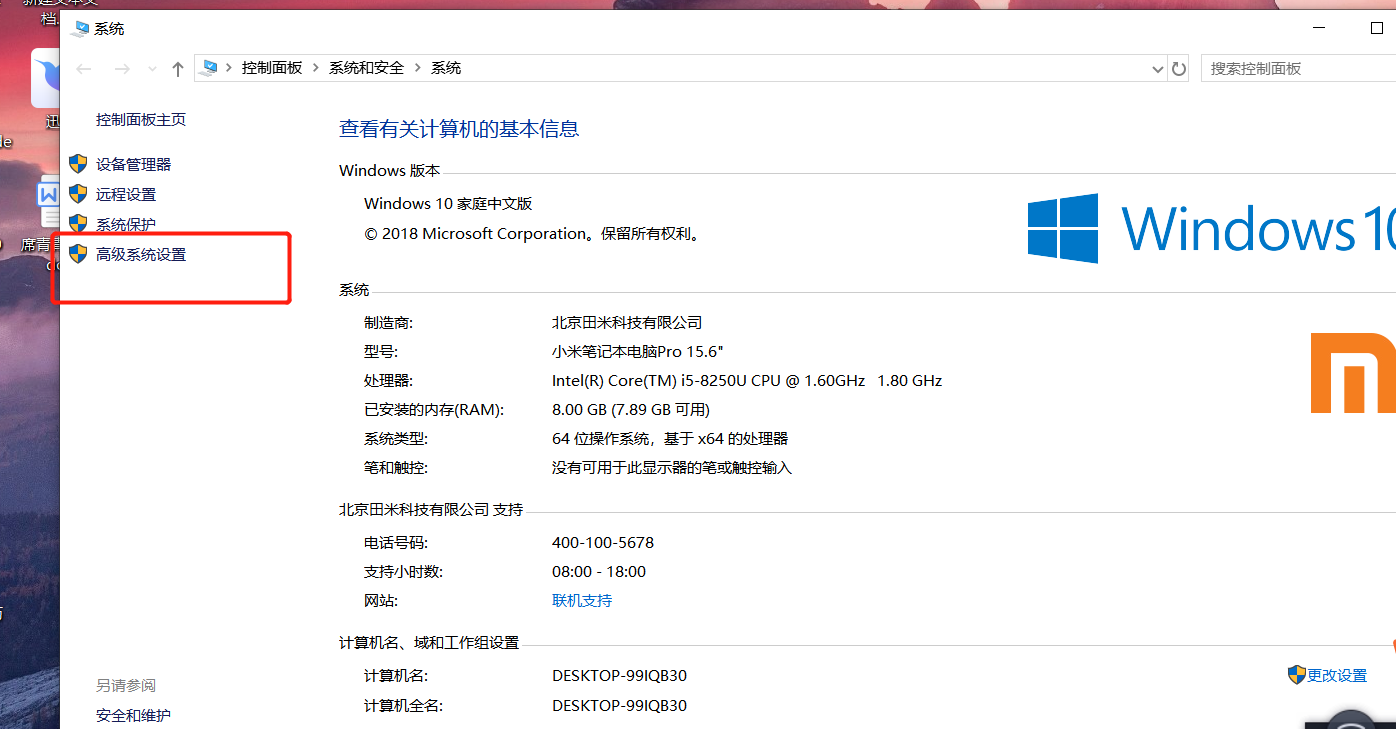Click DESKTOP-99IQB30 next to 计算机全名
Image resolution: width=1396 pixels, height=729 pixels.
point(619,706)
